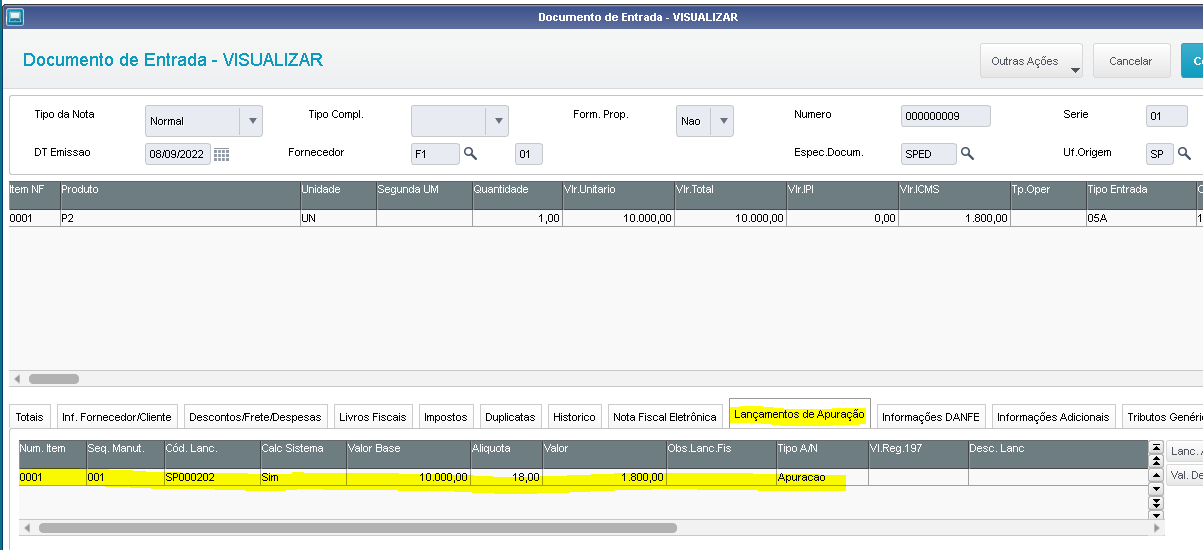Screen dimensions: 1203x550
Task: Switch to the Totais tab
Action: 30,417
